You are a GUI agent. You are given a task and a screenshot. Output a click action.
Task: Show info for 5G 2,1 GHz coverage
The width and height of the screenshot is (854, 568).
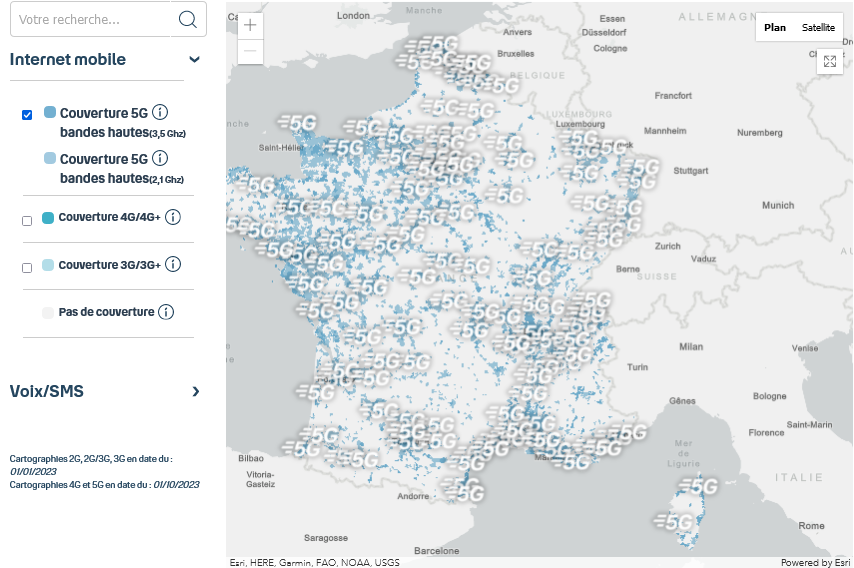tap(159, 158)
